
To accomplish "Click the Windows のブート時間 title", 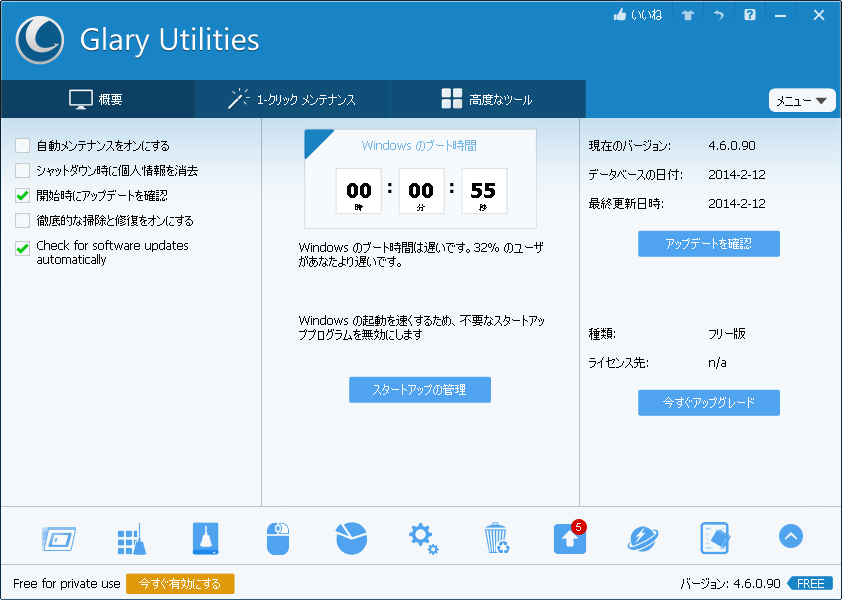I will point(419,146).
